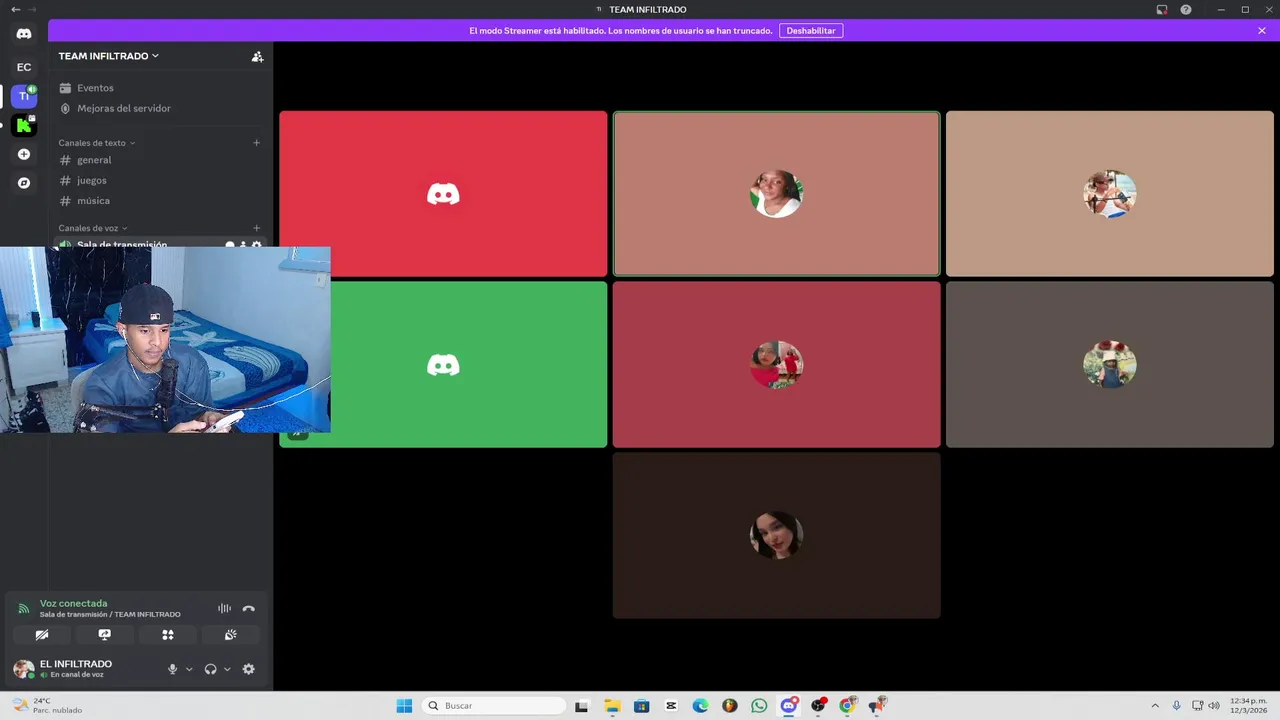
Task: Start an activity button
Action: [167, 635]
